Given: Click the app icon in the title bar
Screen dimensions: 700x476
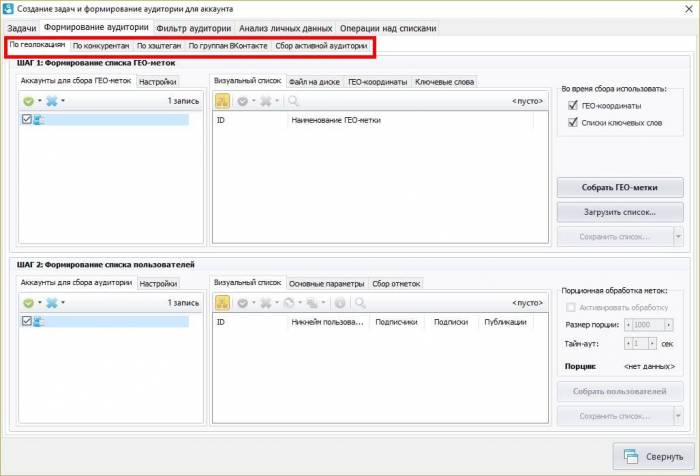Looking at the screenshot, I should [x=9, y=8].
